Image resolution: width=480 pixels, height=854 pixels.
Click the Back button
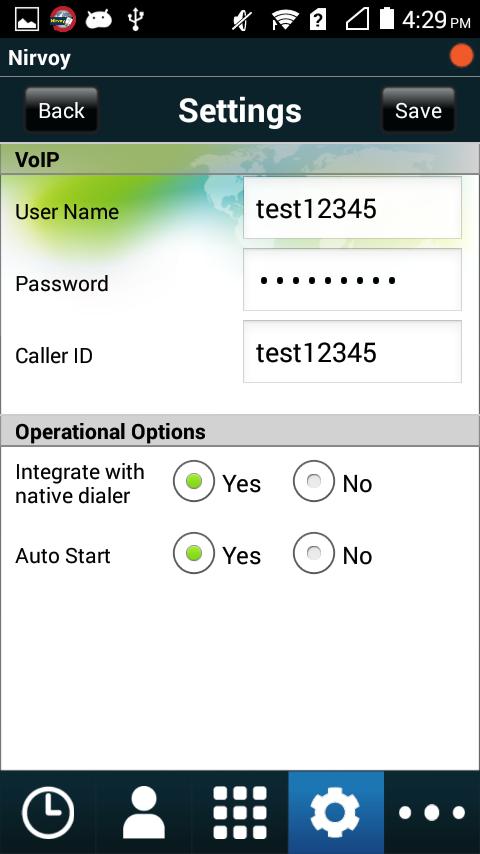[x=62, y=110]
